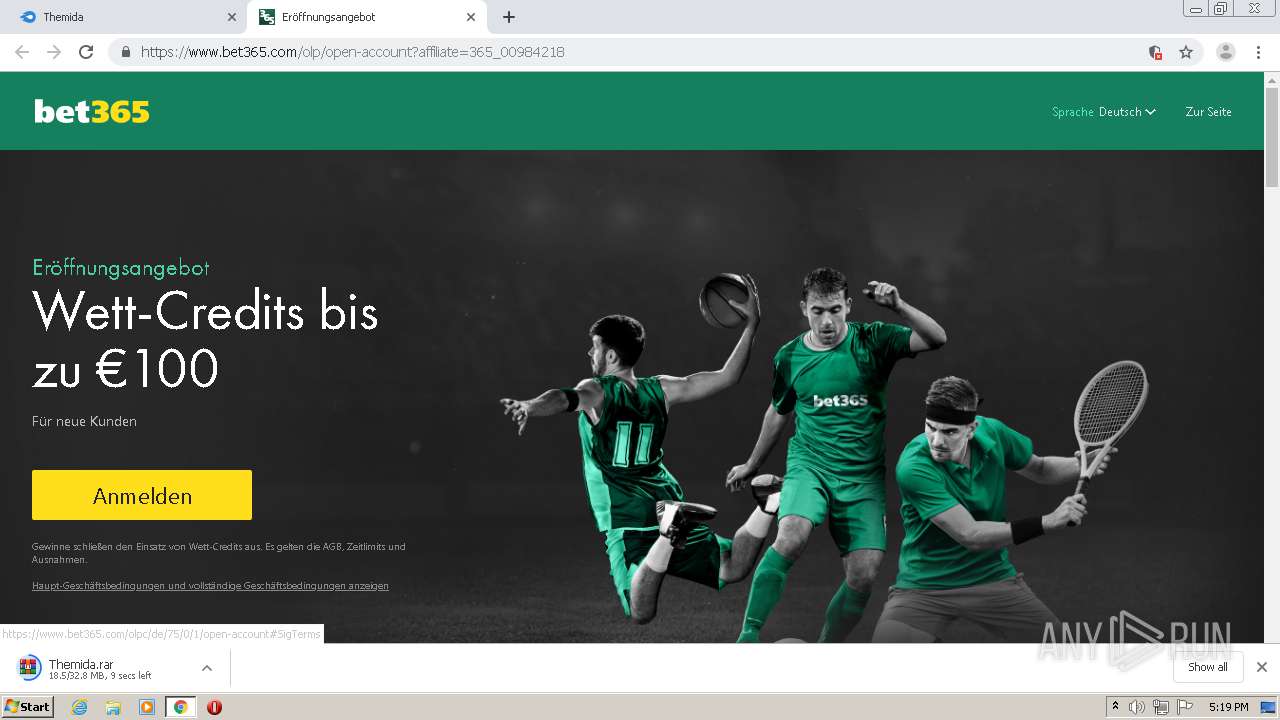Switch to the Themida tab

point(124,17)
